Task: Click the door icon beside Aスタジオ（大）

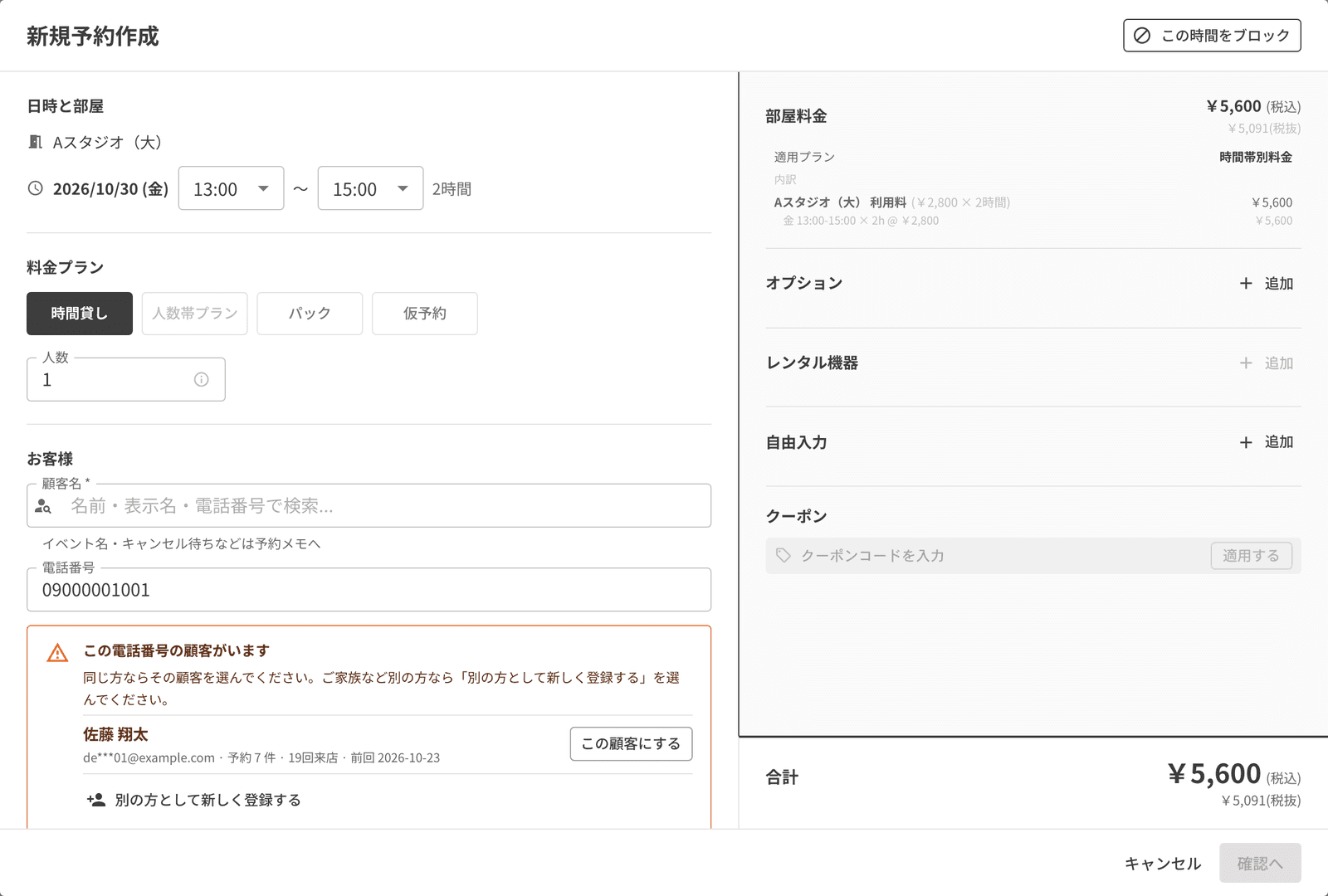Action: [35, 142]
